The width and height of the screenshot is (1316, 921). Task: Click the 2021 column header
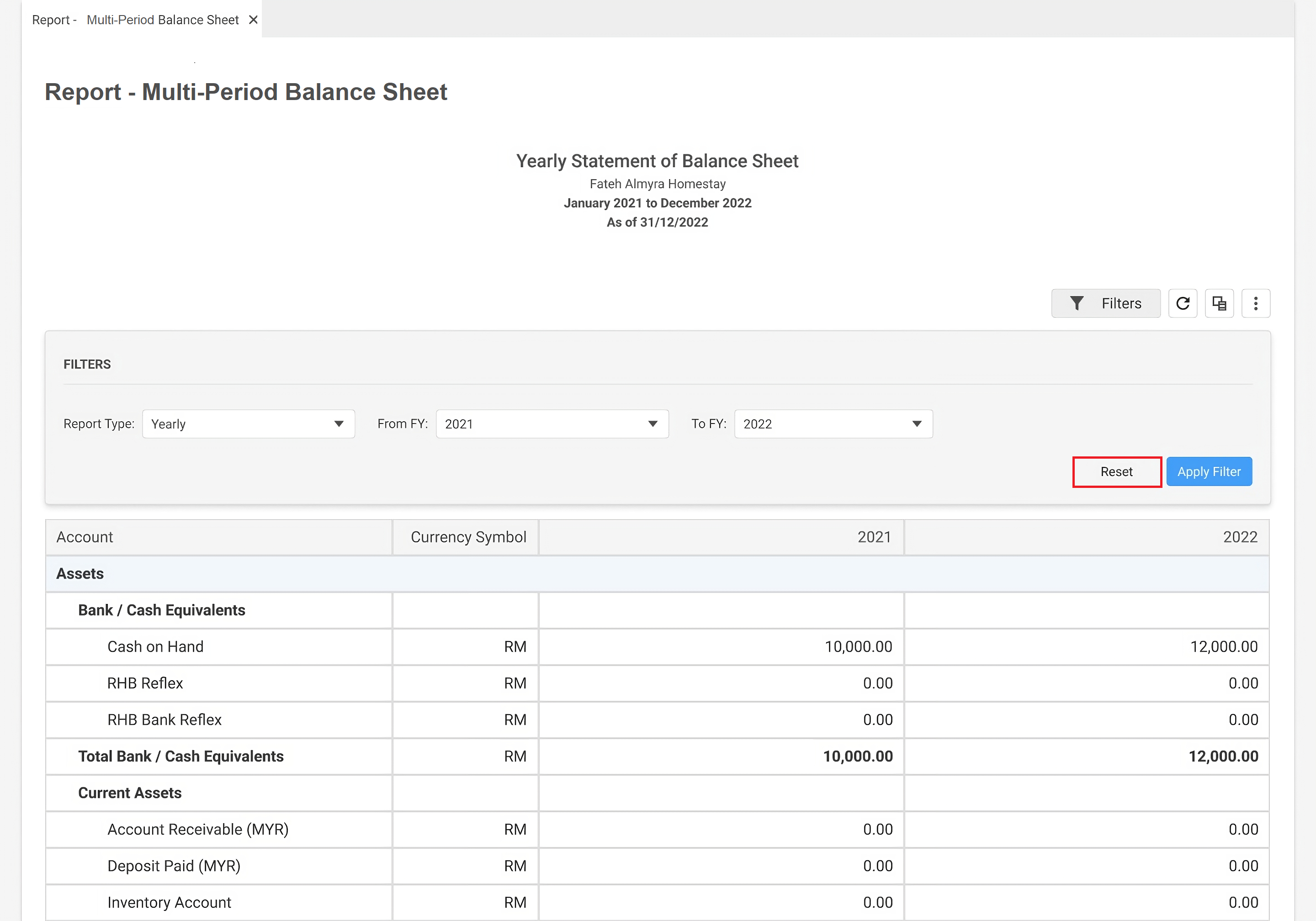721,537
